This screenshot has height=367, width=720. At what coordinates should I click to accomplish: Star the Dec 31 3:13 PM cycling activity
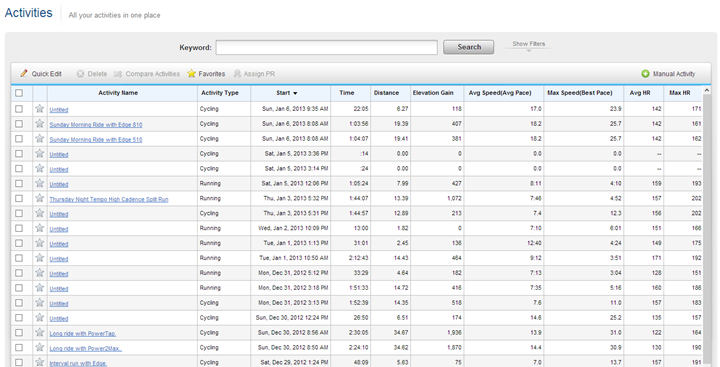coord(39,303)
